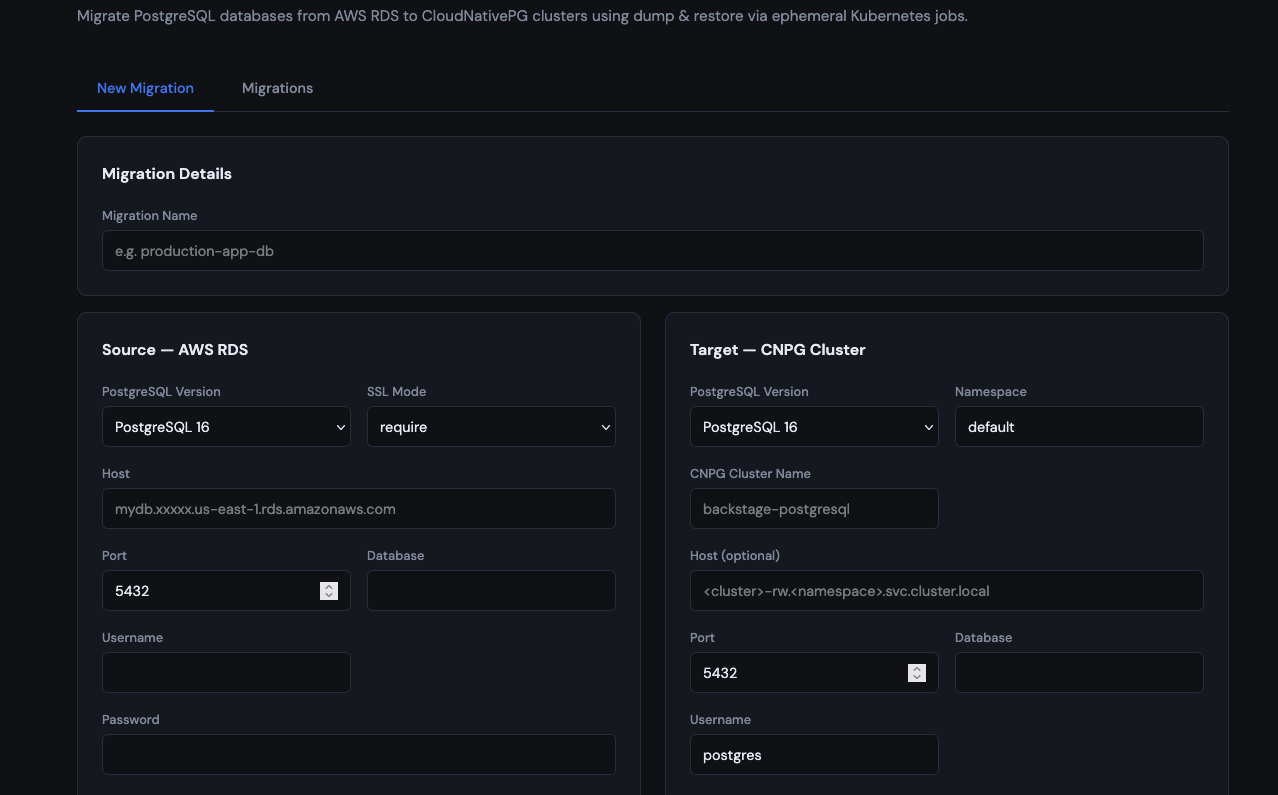Click the Migration Name label
The width and height of the screenshot is (1278, 795).
[x=150, y=216]
